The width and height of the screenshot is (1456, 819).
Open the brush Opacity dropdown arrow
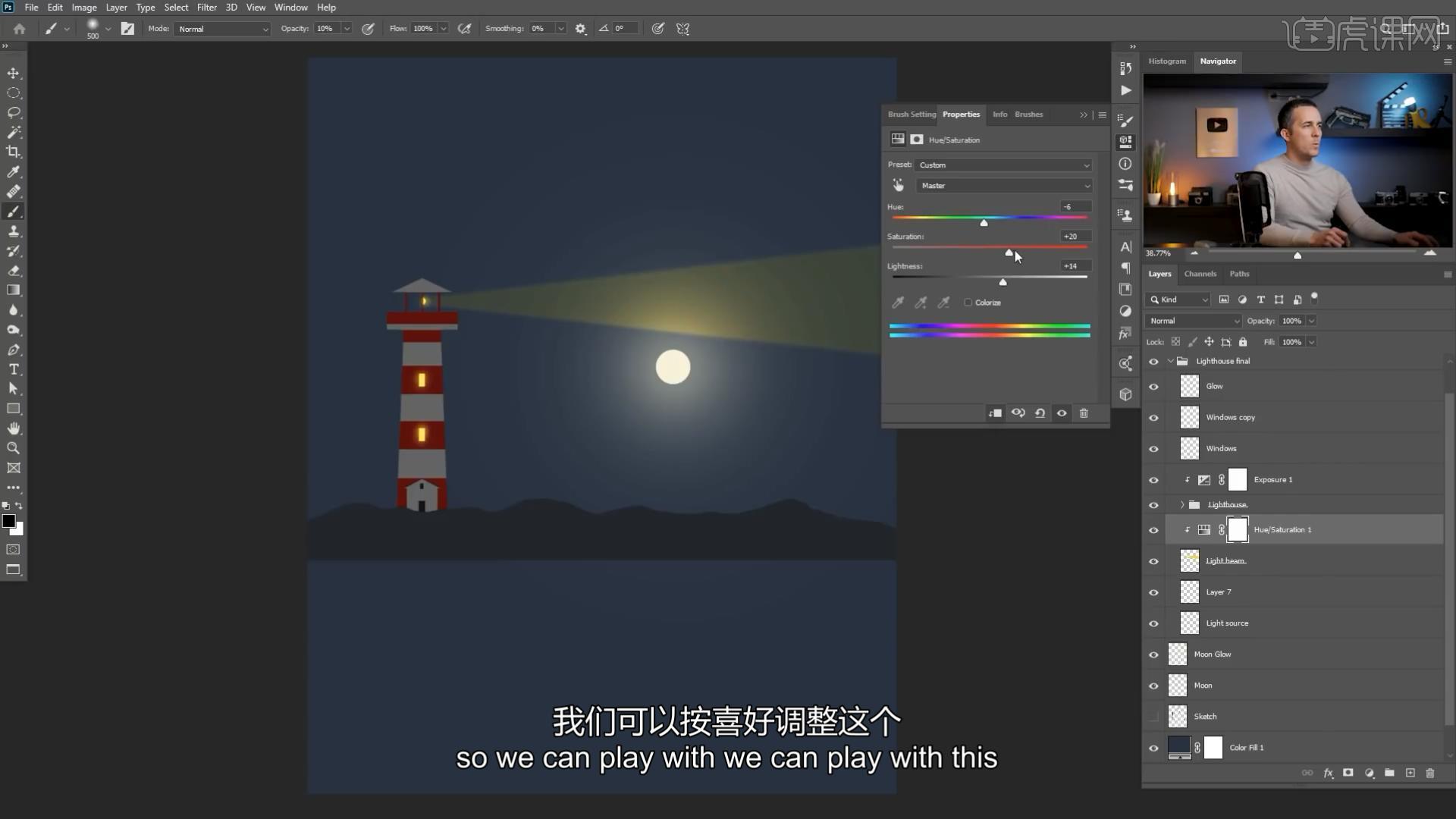coord(347,29)
